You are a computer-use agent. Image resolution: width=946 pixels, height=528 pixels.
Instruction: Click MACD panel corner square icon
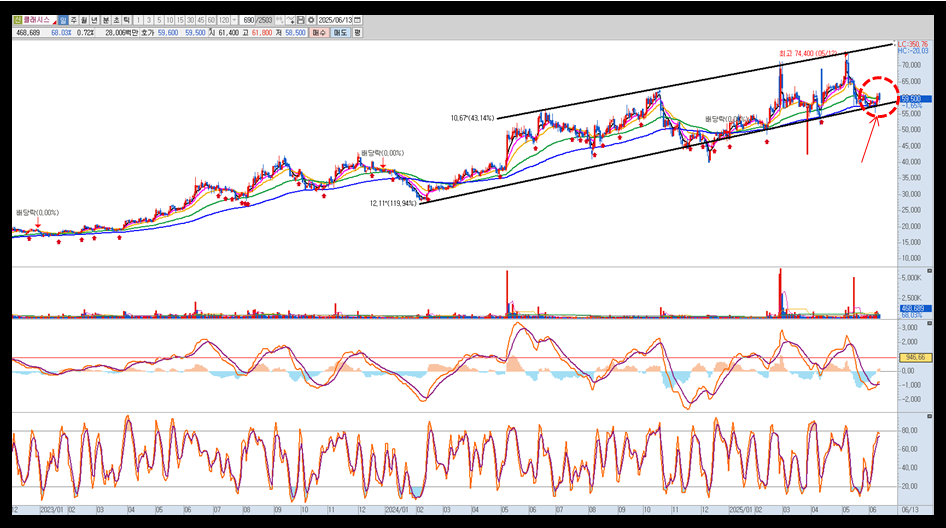pos(929,323)
